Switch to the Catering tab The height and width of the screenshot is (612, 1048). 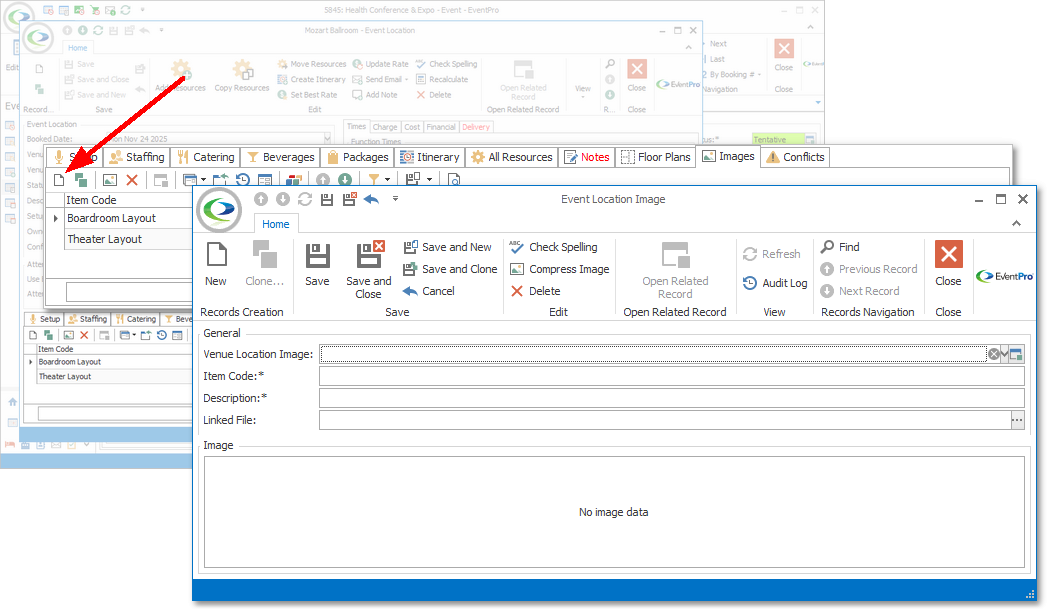click(206, 157)
